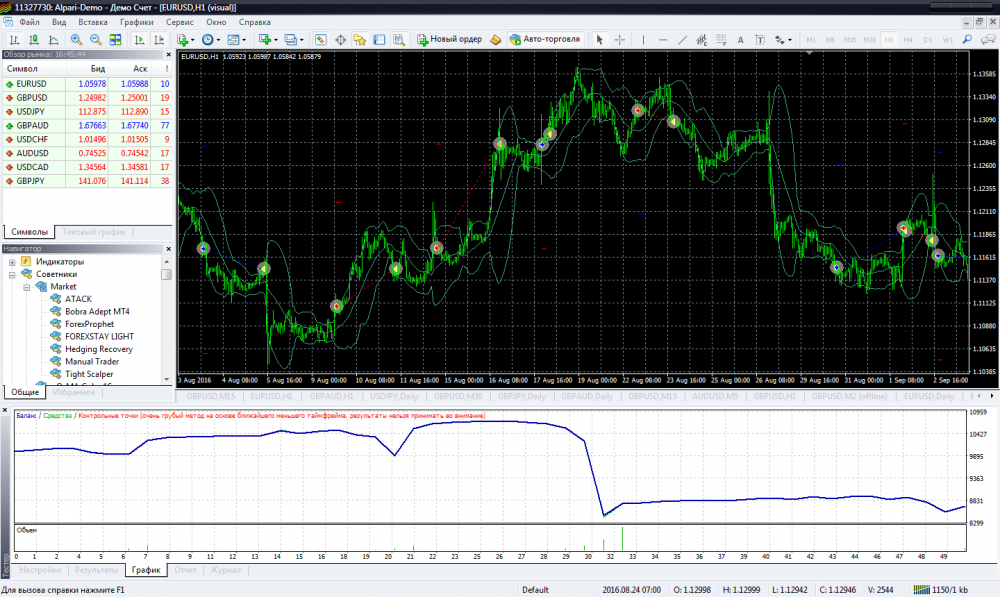Open Настройки tester tab
This screenshot has width=1000, height=597.
40,570
